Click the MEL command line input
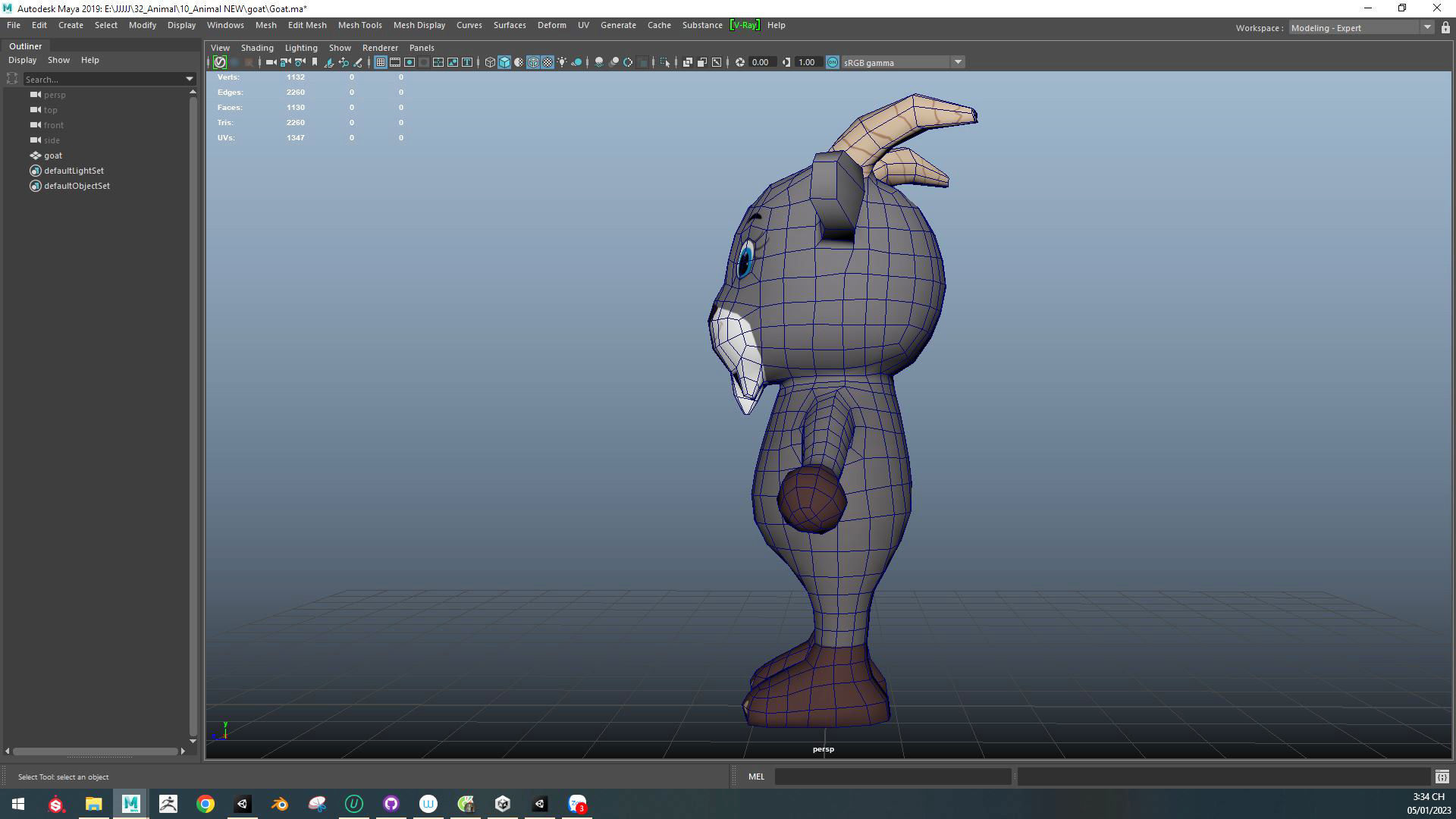 [x=893, y=777]
